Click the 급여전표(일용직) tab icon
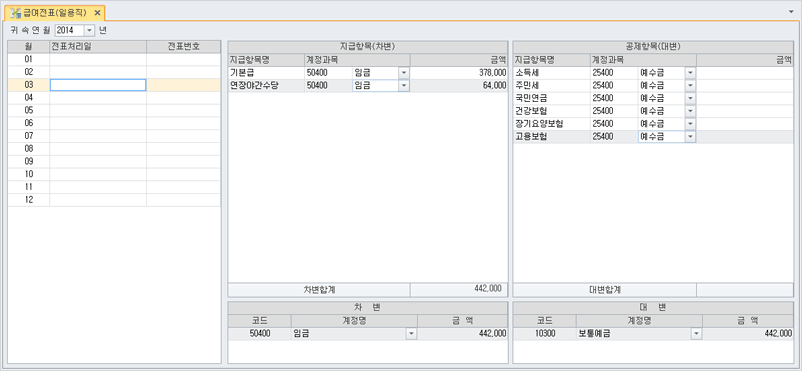 point(15,13)
